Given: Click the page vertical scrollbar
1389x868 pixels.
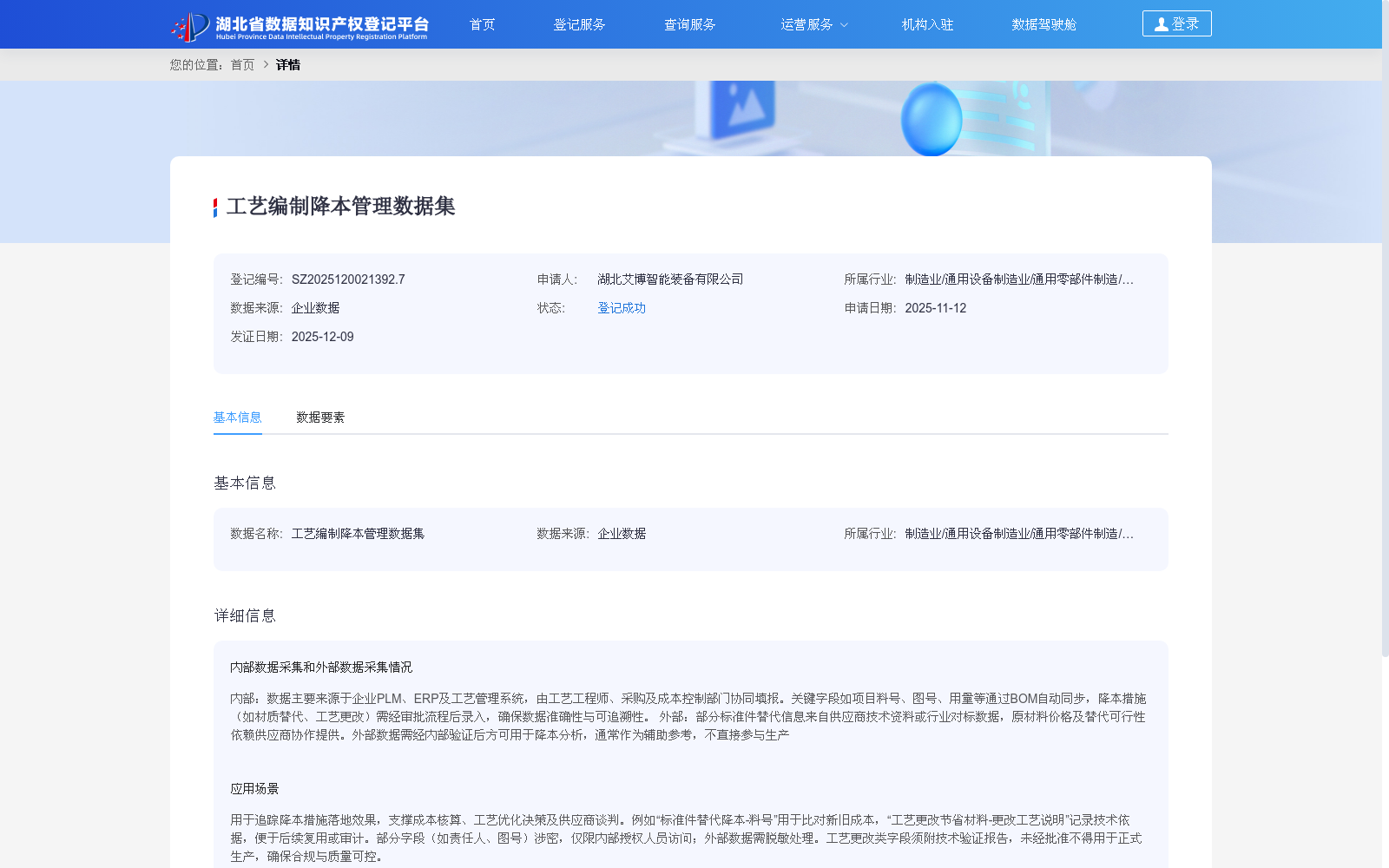Looking at the screenshot, I should pos(1386,328).
